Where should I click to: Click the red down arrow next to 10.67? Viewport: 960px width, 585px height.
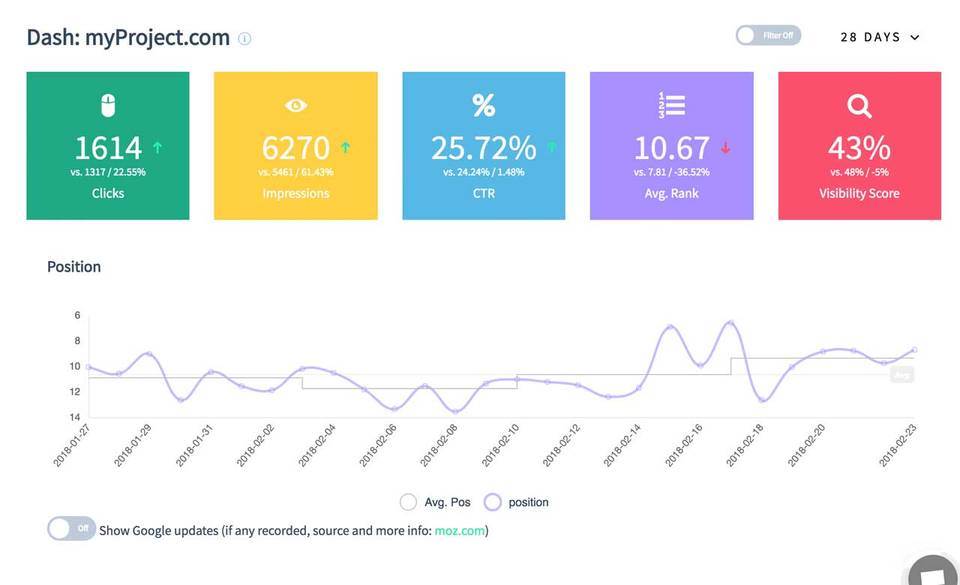725,148
